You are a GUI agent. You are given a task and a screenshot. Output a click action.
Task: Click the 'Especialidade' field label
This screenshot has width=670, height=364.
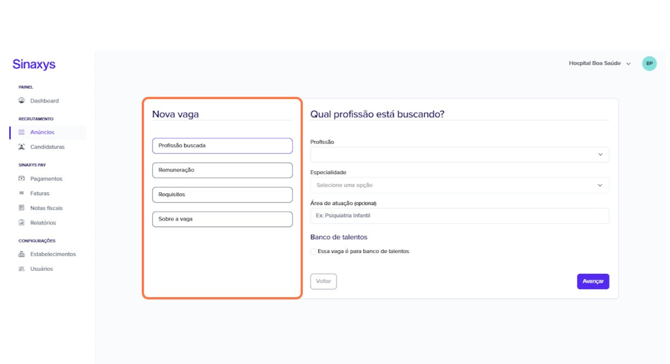coord(328,172)
